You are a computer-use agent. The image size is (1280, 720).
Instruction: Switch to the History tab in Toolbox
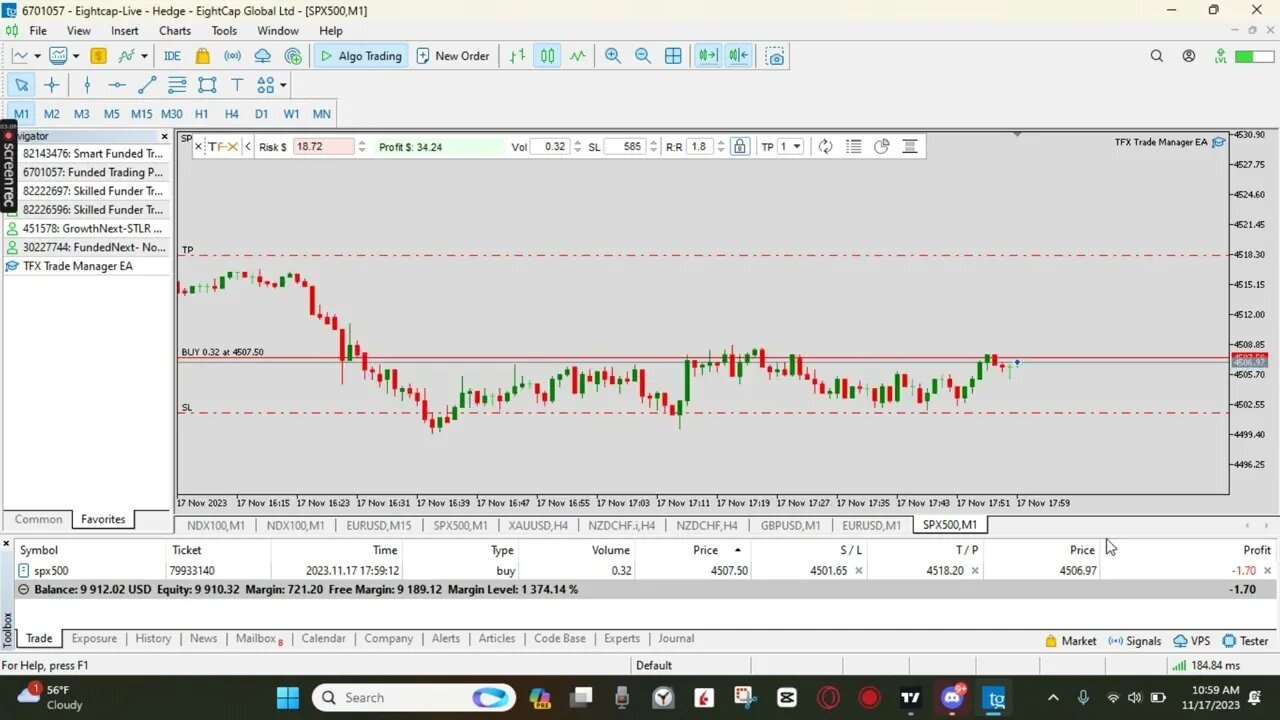[153, 639]
